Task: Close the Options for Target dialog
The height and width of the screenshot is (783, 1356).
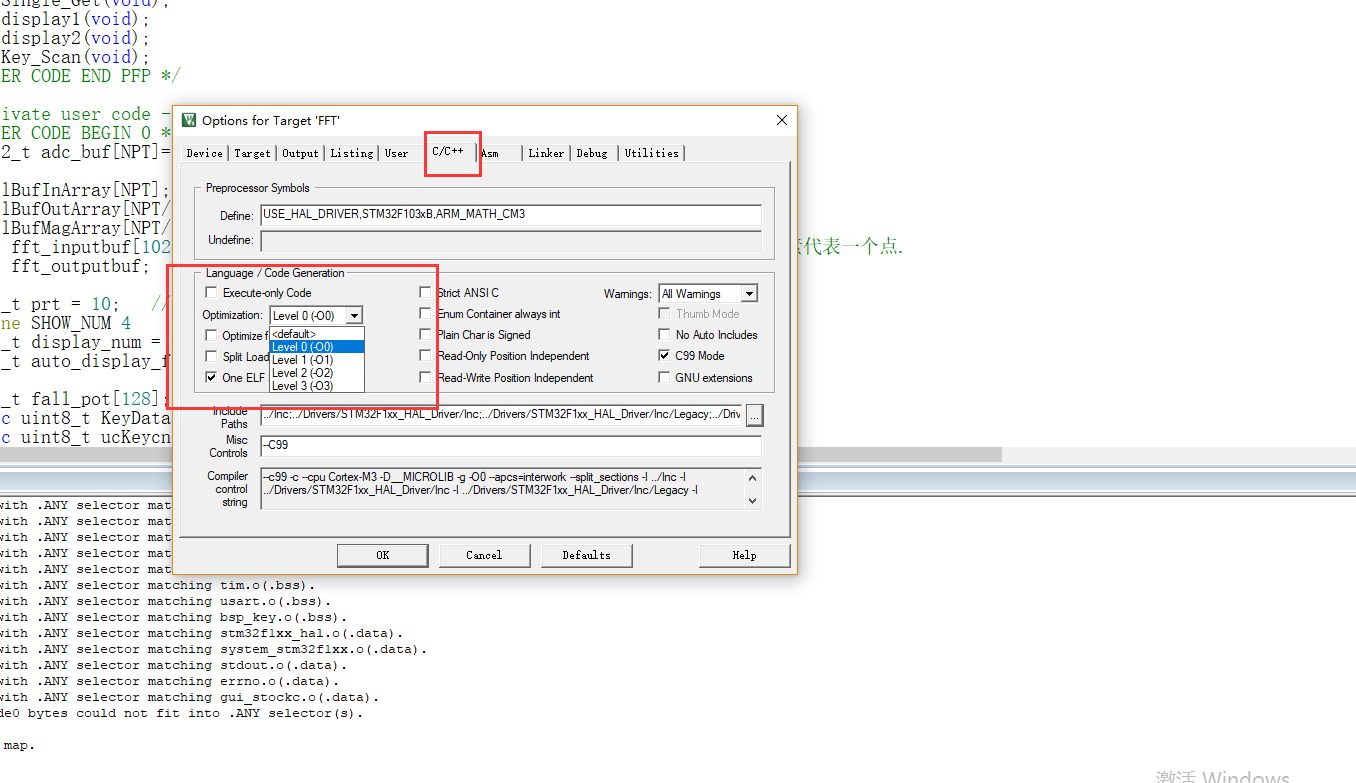Action: pyautogui.click(x=781, y=120)
